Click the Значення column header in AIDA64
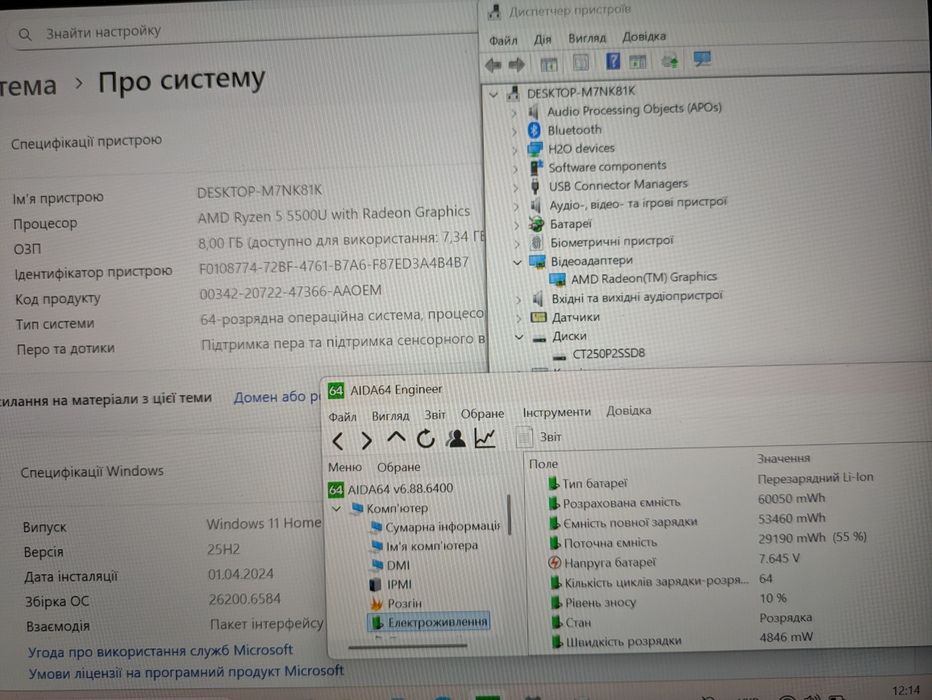The image size is (932, 700). [x=783, y=459]
